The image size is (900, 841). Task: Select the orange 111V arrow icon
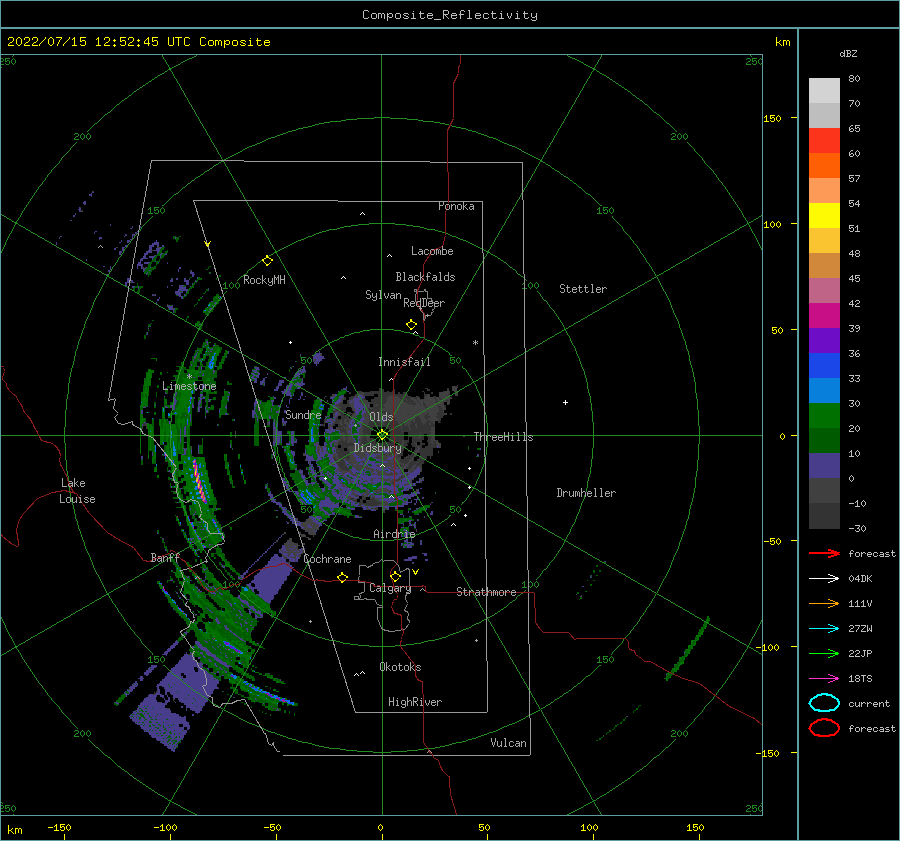point(824,603)
